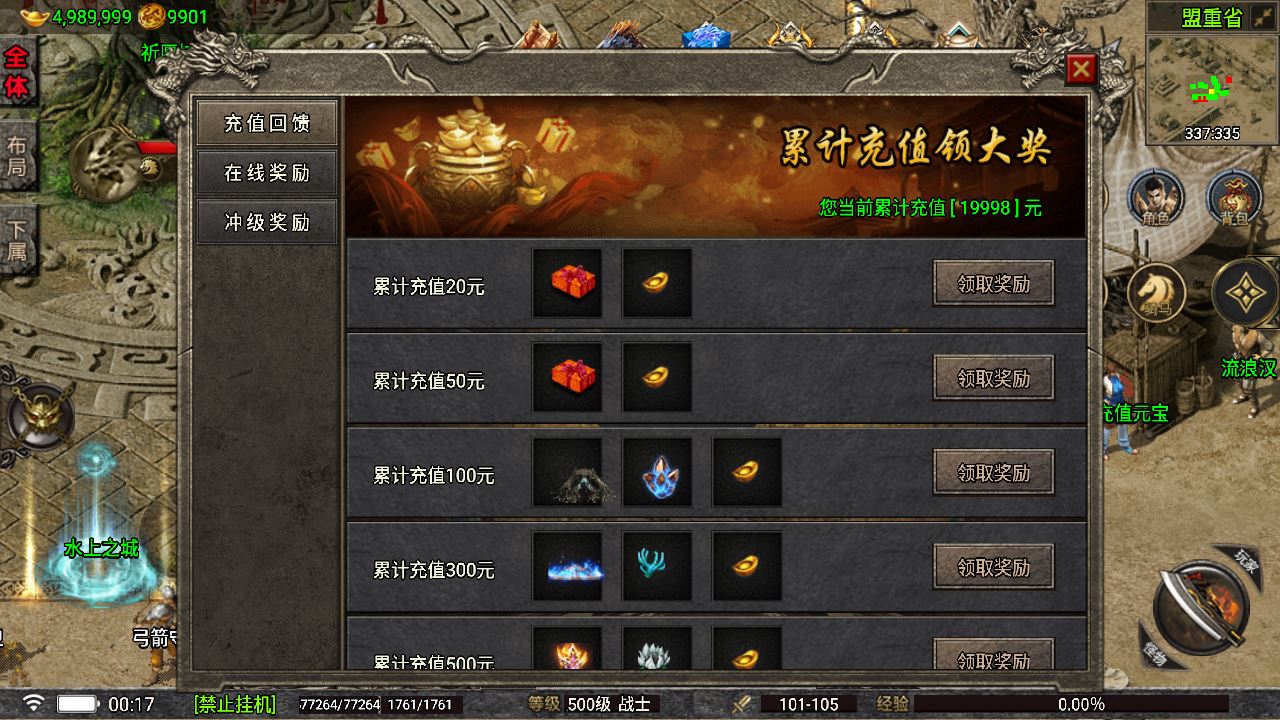Claim reward for 累计充值100元
Image resolution: width=1280 pixels, height=720 pixels.
coord(994,472)
